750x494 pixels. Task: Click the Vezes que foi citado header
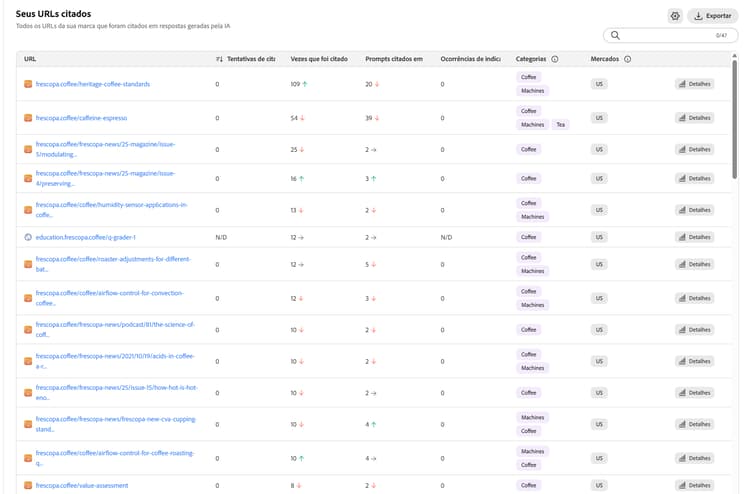(x=319, y=59)
